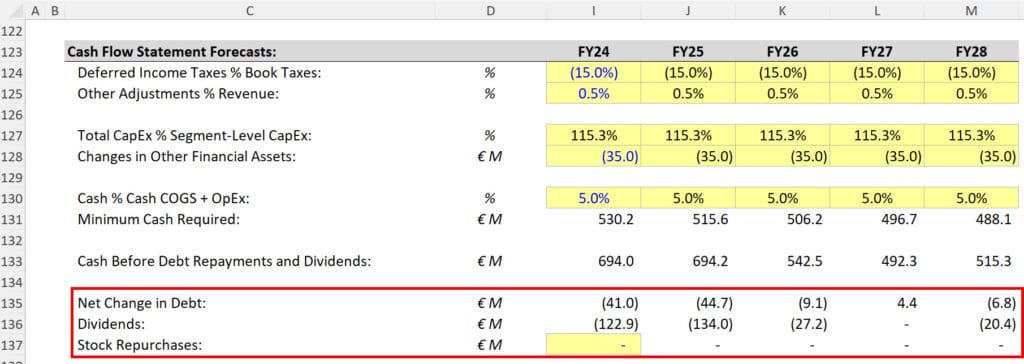Click FY24 Dividends value (122.9)
This screenshot has width=1024, height=364.
coord(616,324)
